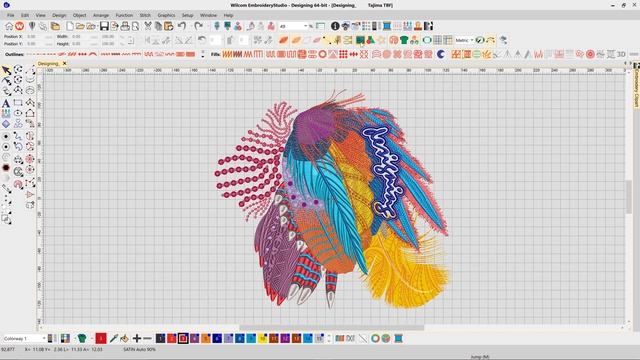This screenshot has width=640, height=360.
Task: Select the first orange zigzag fill stitch icon
Action: point(227,54)
